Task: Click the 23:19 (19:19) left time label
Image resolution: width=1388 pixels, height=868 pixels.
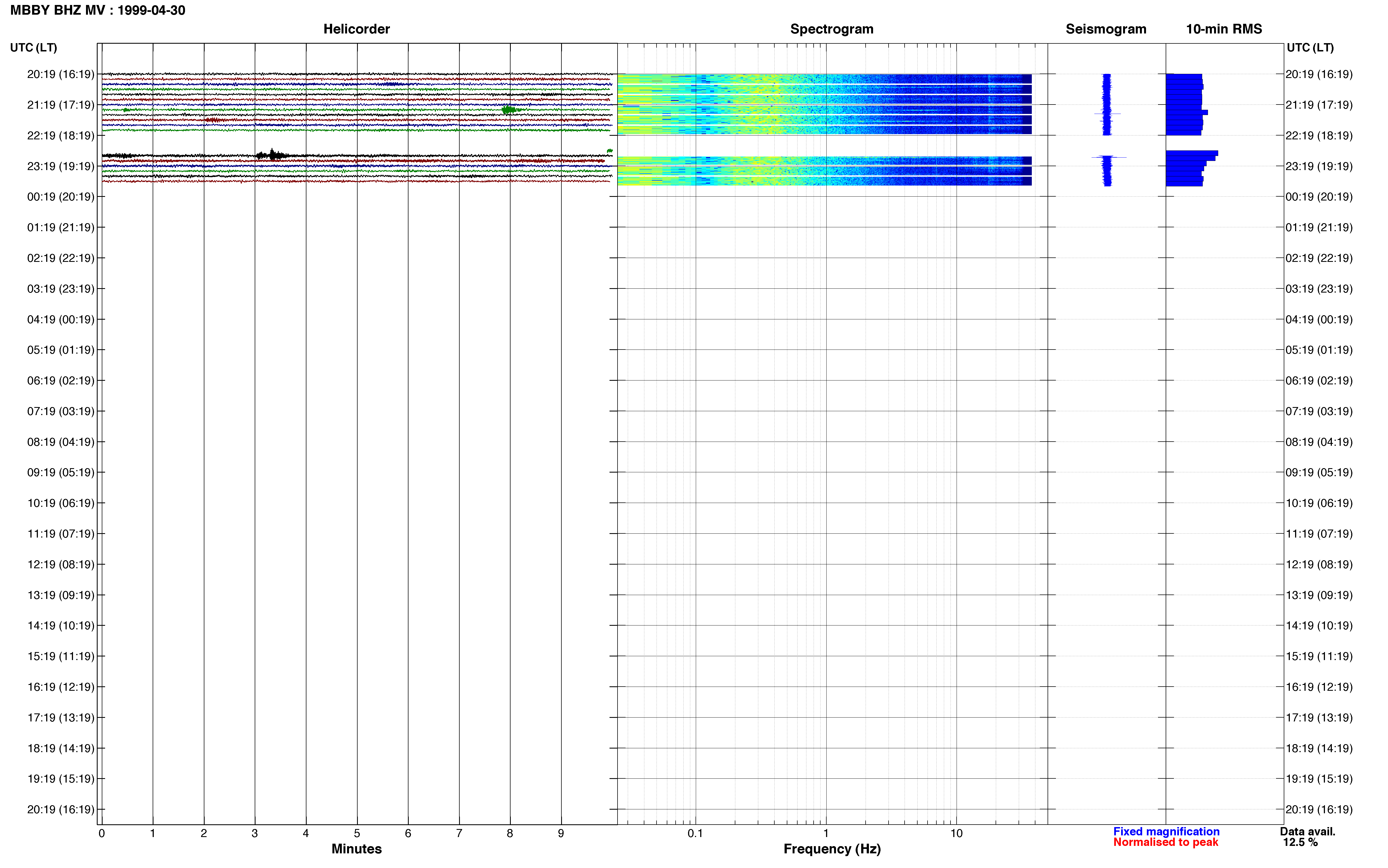Action: point(60,166)
